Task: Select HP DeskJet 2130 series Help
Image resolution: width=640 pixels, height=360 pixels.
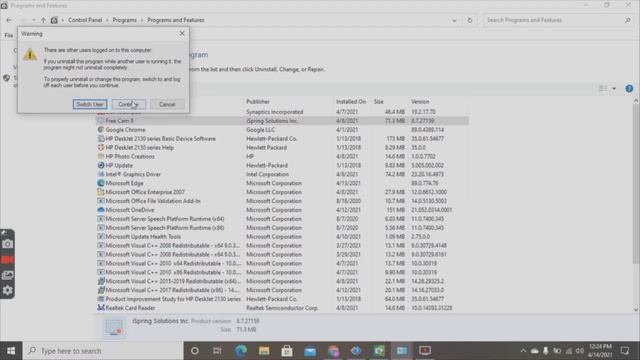Action: pyautogui.click(x=139, y=147)
